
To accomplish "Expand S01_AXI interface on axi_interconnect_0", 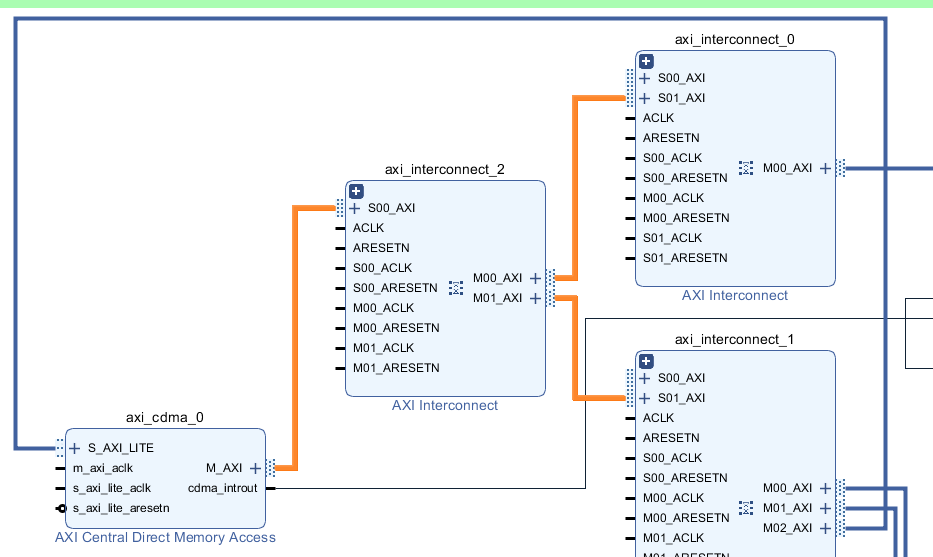I will tap(645, 98).
